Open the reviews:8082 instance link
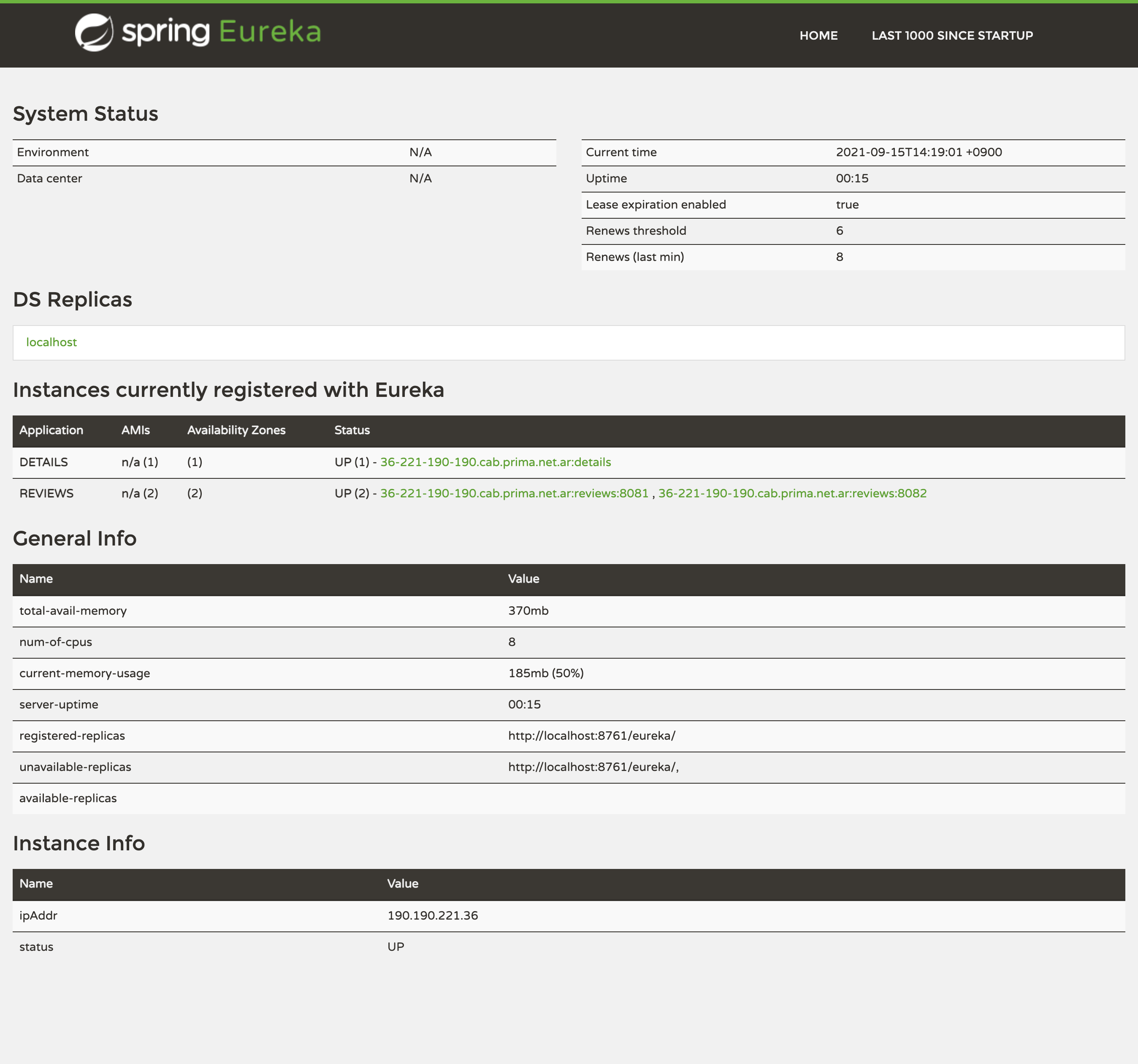The height and width of the screenshot is (1064, 1138). (793, 492)
